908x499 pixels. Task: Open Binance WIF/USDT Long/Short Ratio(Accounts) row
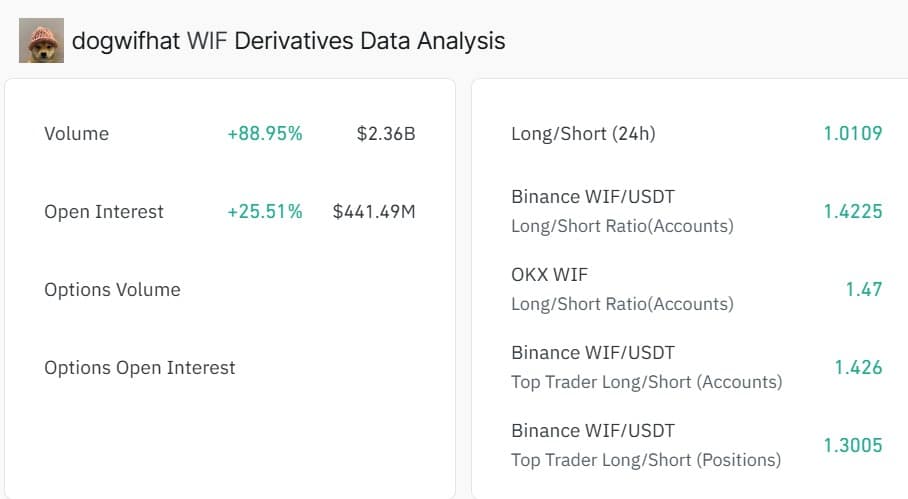click(x=622, y=211)
